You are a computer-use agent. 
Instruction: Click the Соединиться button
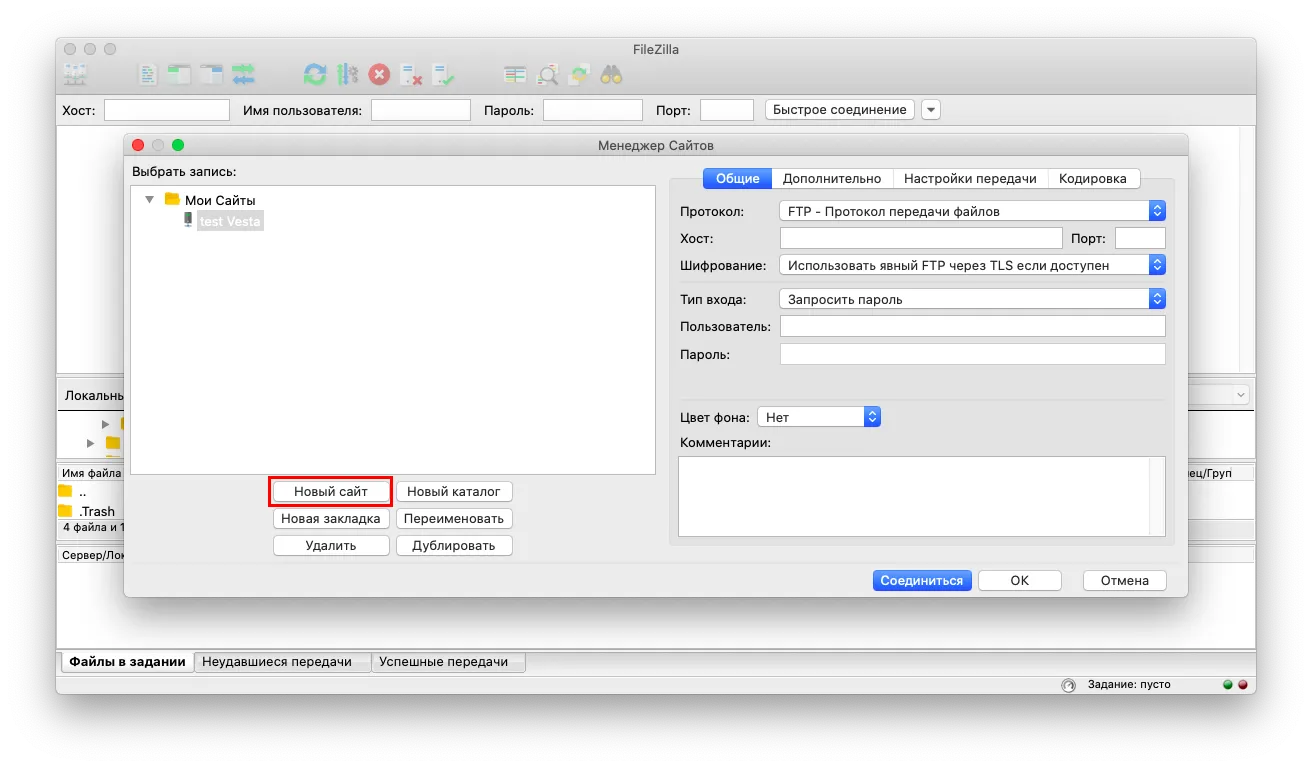tap(922, 580)
